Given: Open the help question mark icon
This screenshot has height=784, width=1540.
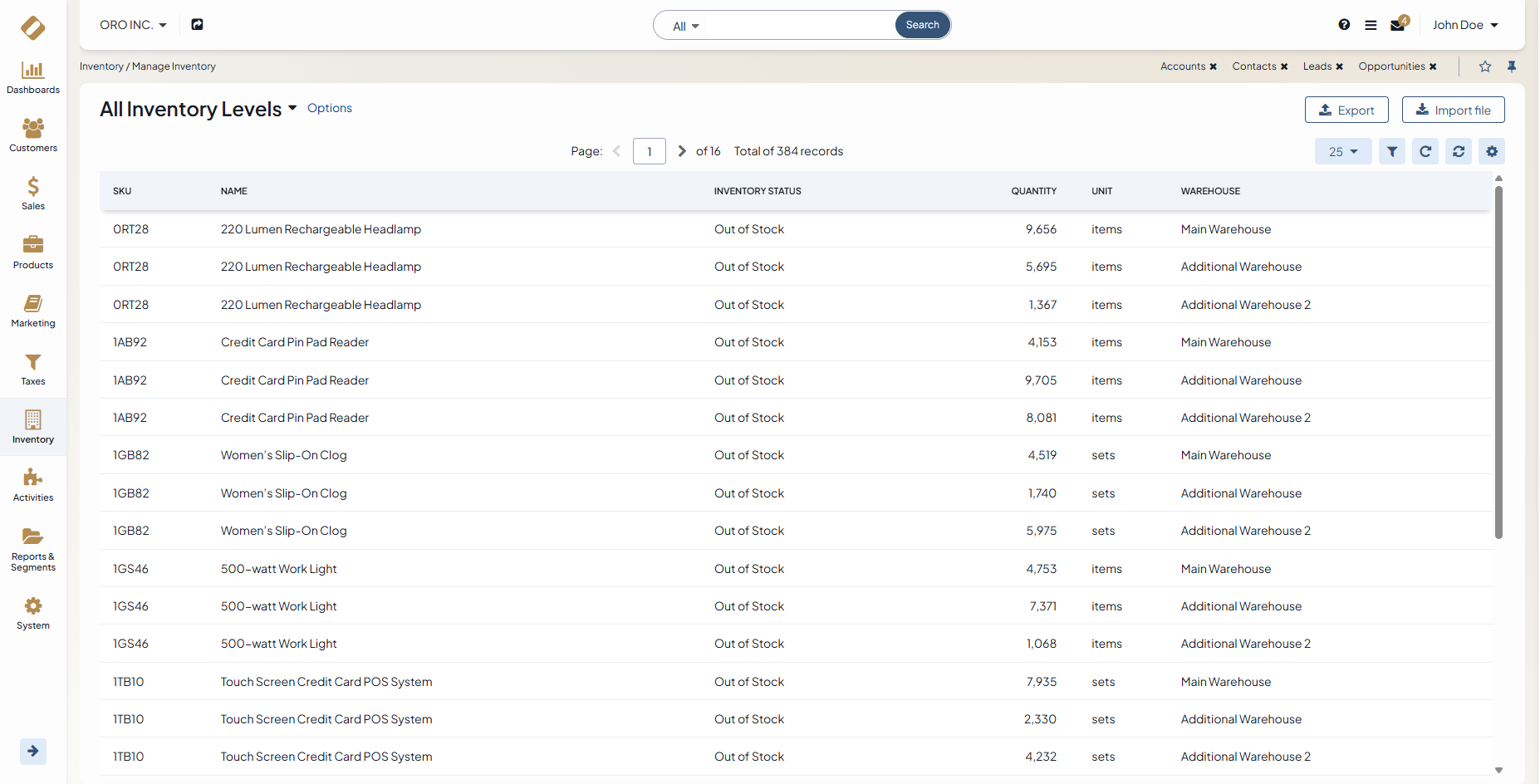Looking at the screenshot, I should point(1344,25).
